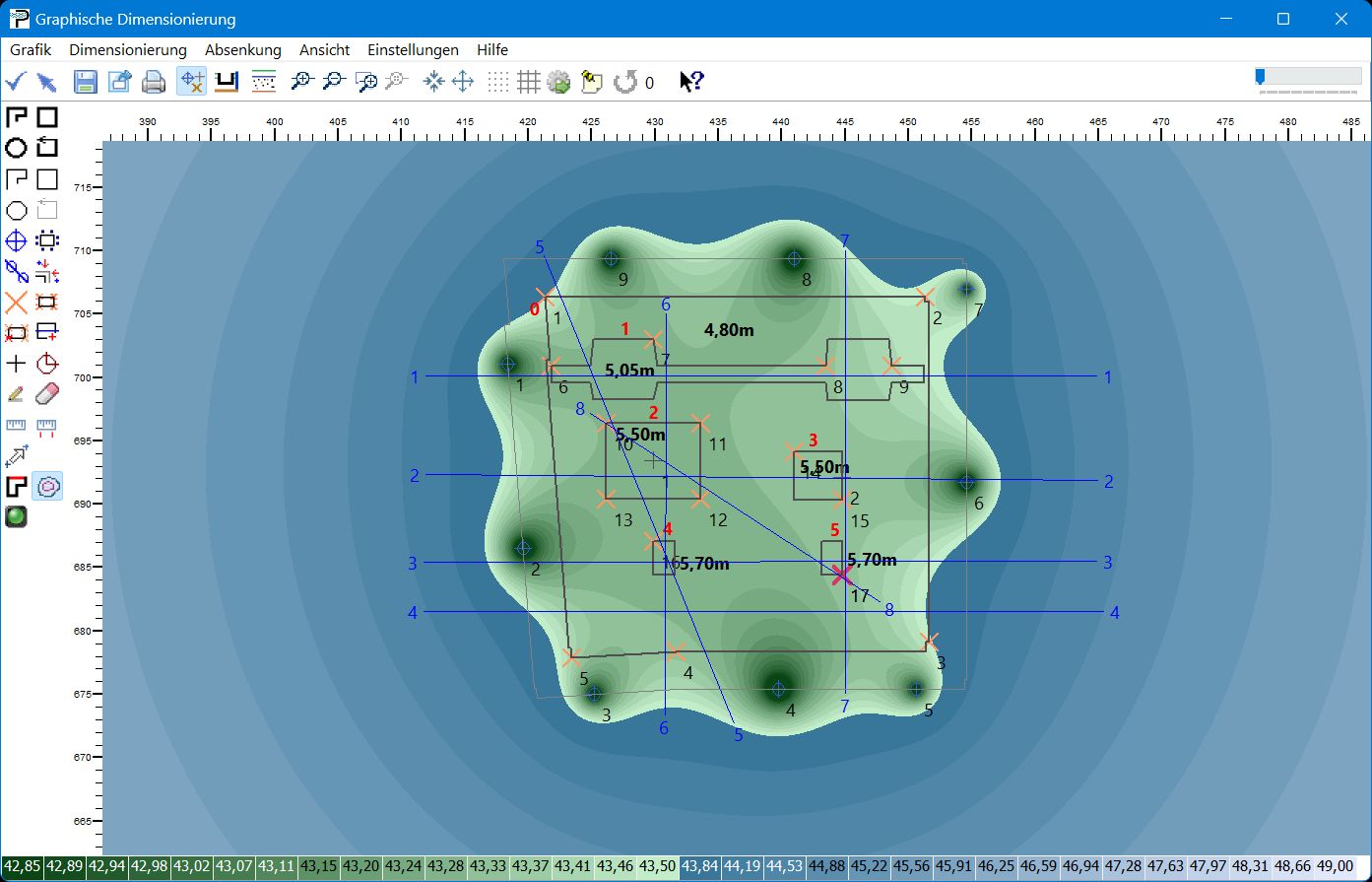Viewport: 1372px width, 882px height.
Task: Open the Hilfe menu
Action: [492, 49]
